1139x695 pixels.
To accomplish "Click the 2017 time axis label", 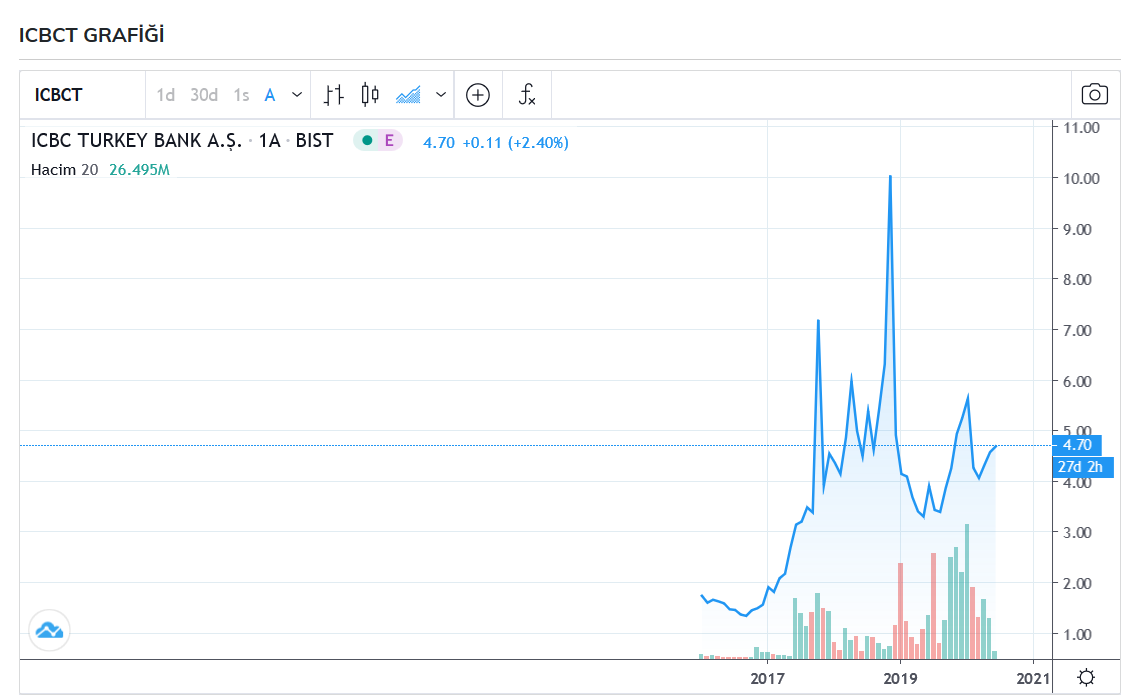I will (768, 678).
